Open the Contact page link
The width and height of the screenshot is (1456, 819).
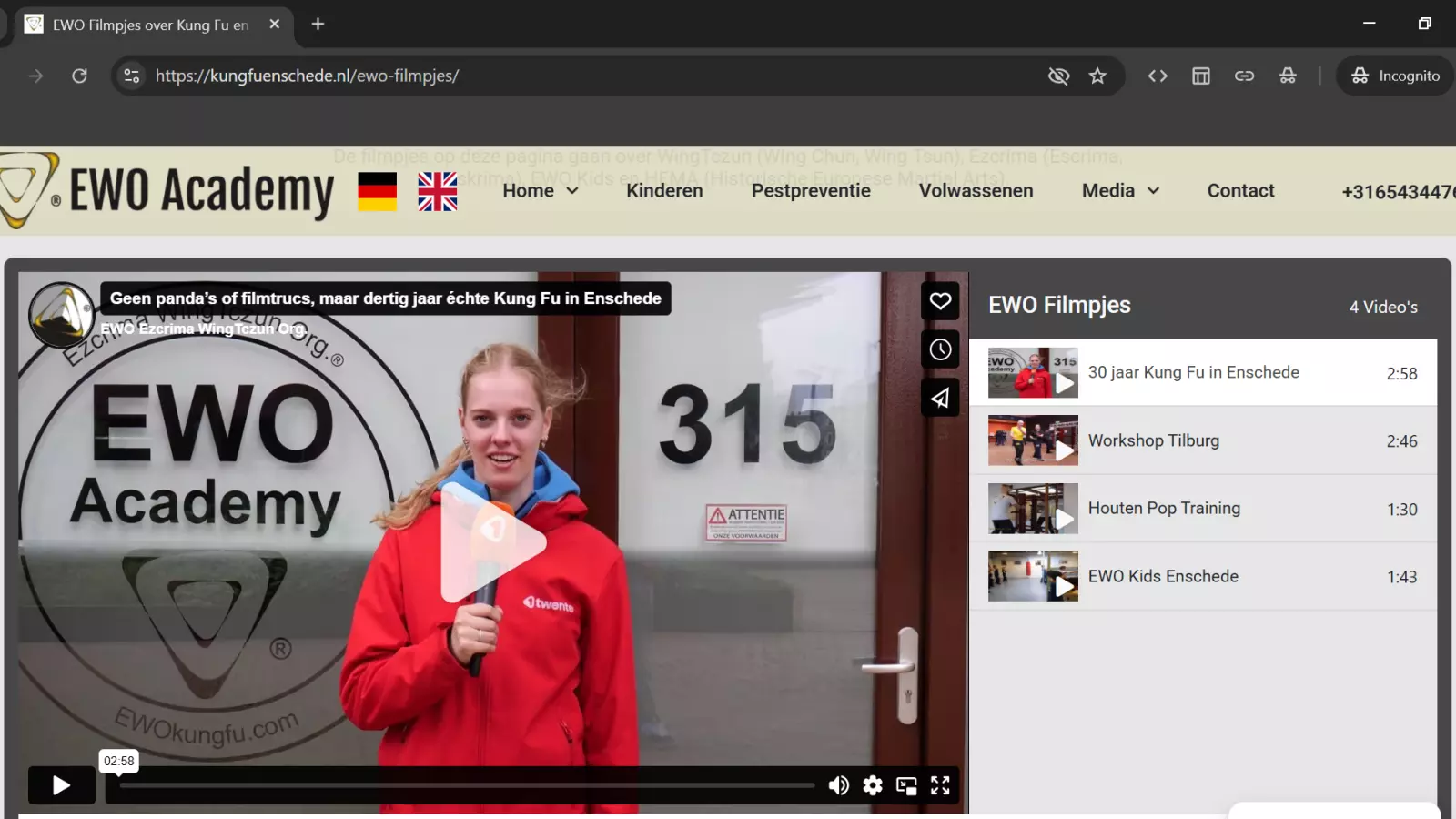coord(1240,191)
